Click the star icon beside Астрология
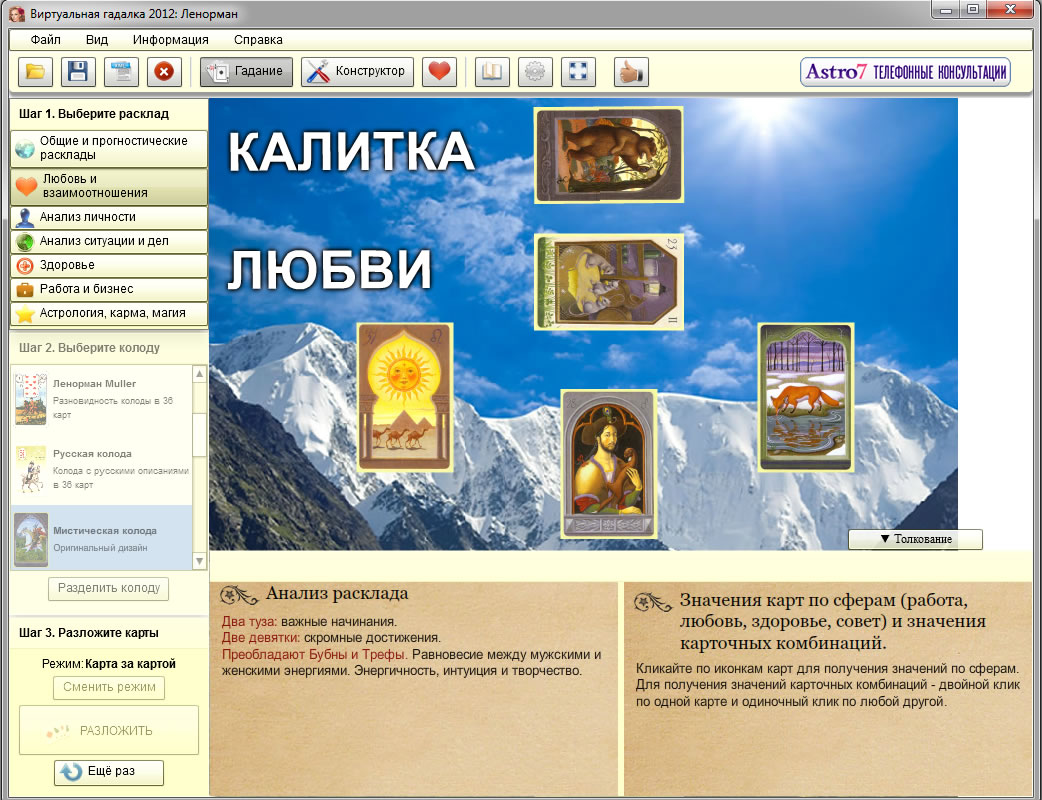This screenshot has width=1042, height=800. click(x=25, y=314)
